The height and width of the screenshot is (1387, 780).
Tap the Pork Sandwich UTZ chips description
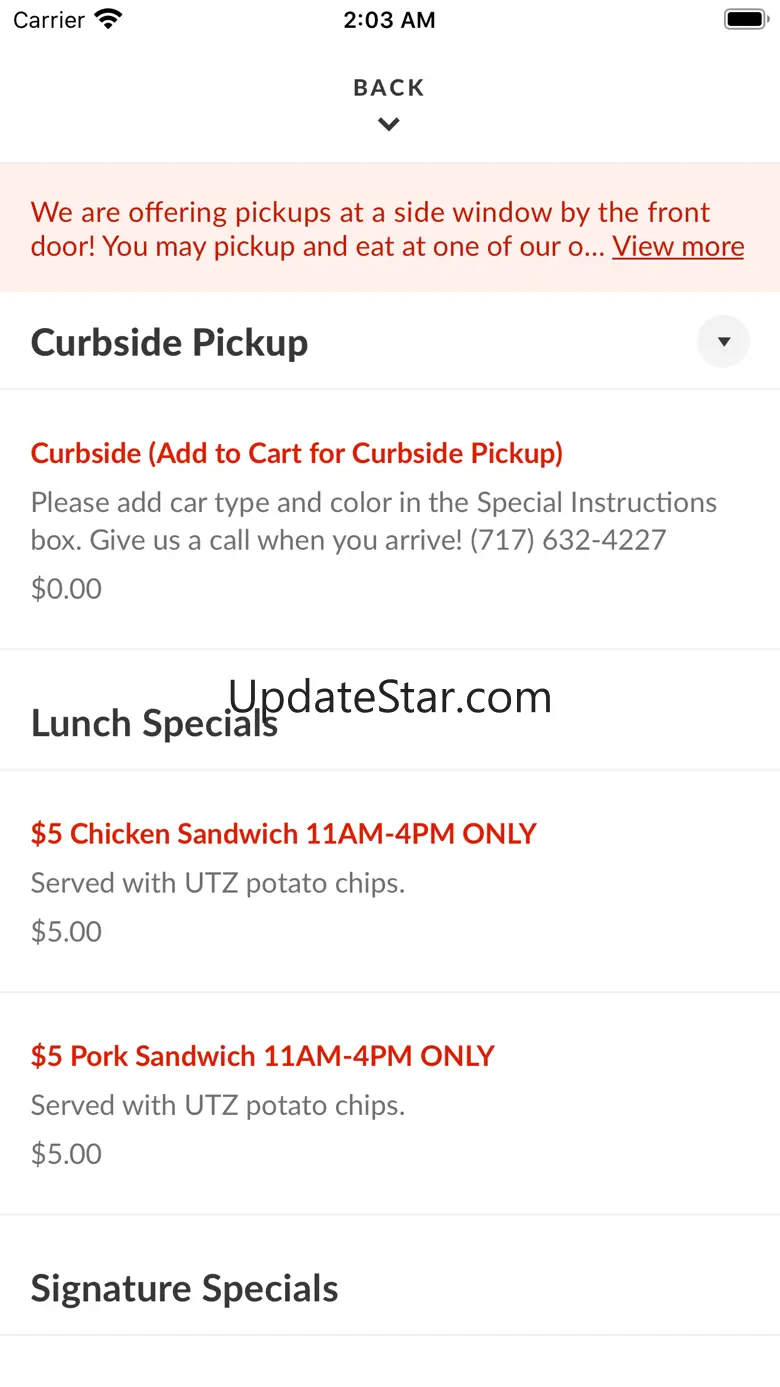pyautogui.click(x=218, y=1105)
